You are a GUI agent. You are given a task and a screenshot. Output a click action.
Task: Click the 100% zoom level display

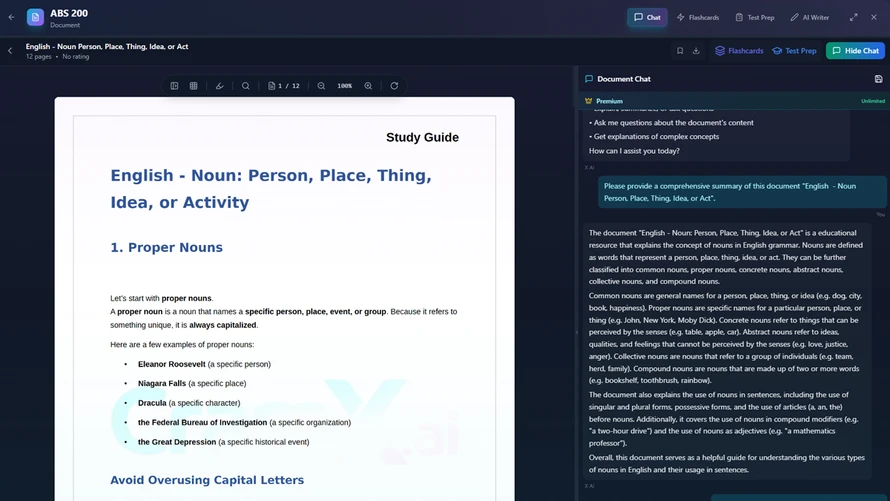click(345, 86)
